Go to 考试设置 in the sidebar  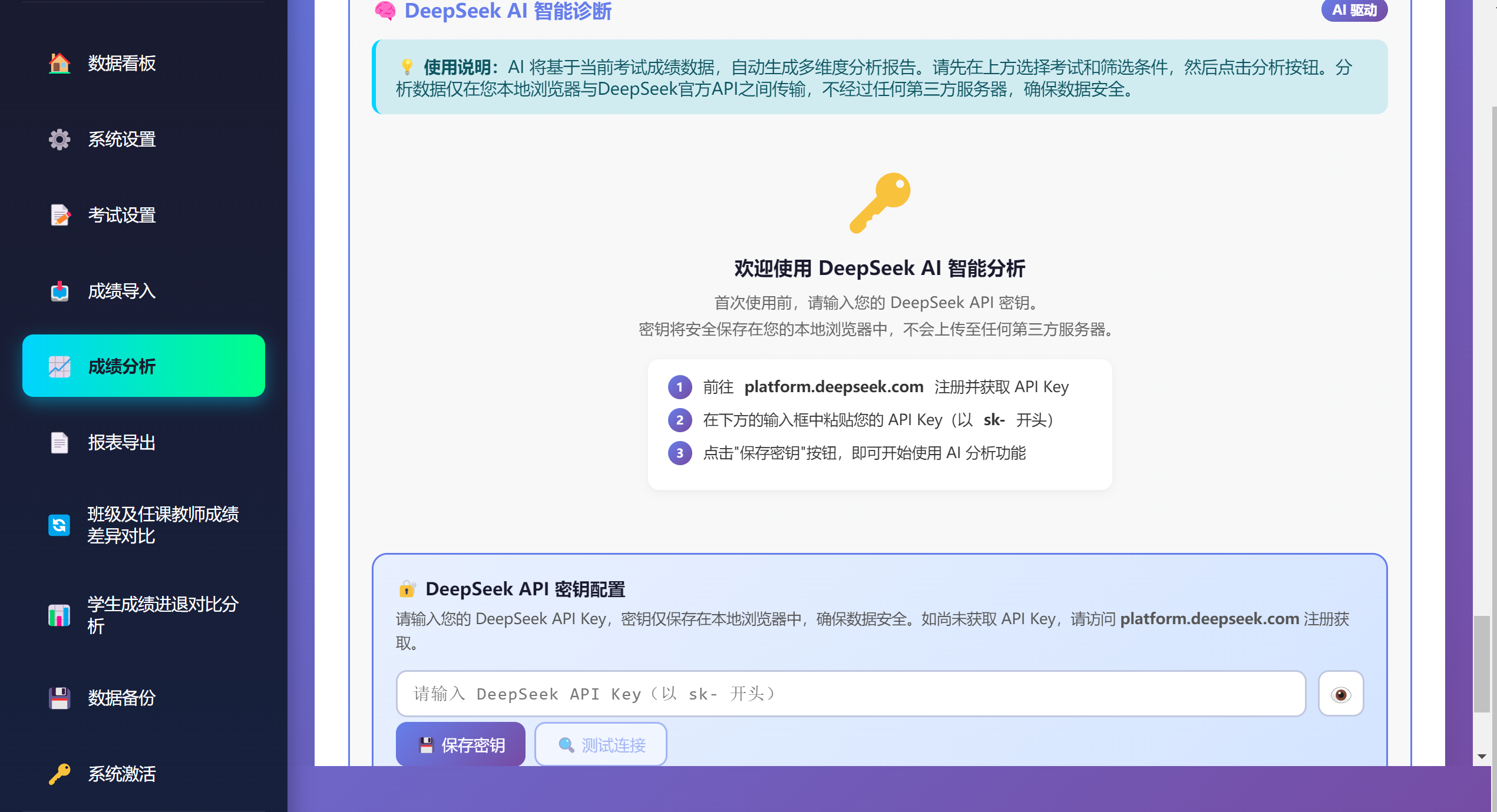point(144,216)
